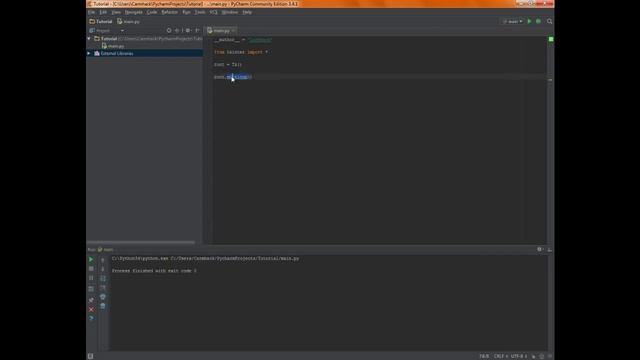Click the Run panel scroll up arrow

click(103, 260)
